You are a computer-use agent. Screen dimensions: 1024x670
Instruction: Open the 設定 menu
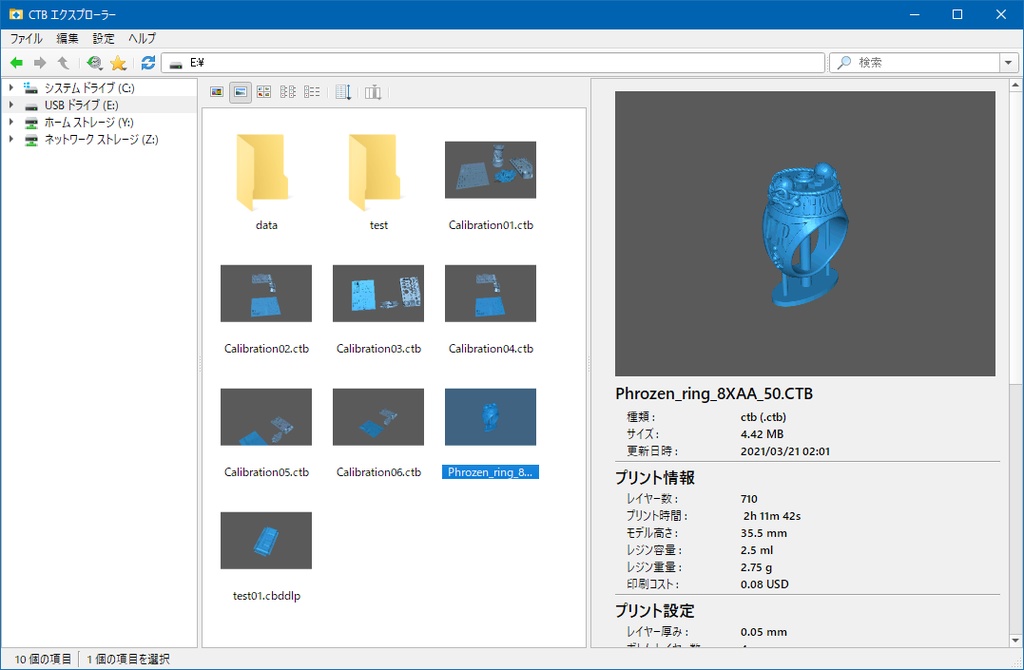[x=103, y=39]
